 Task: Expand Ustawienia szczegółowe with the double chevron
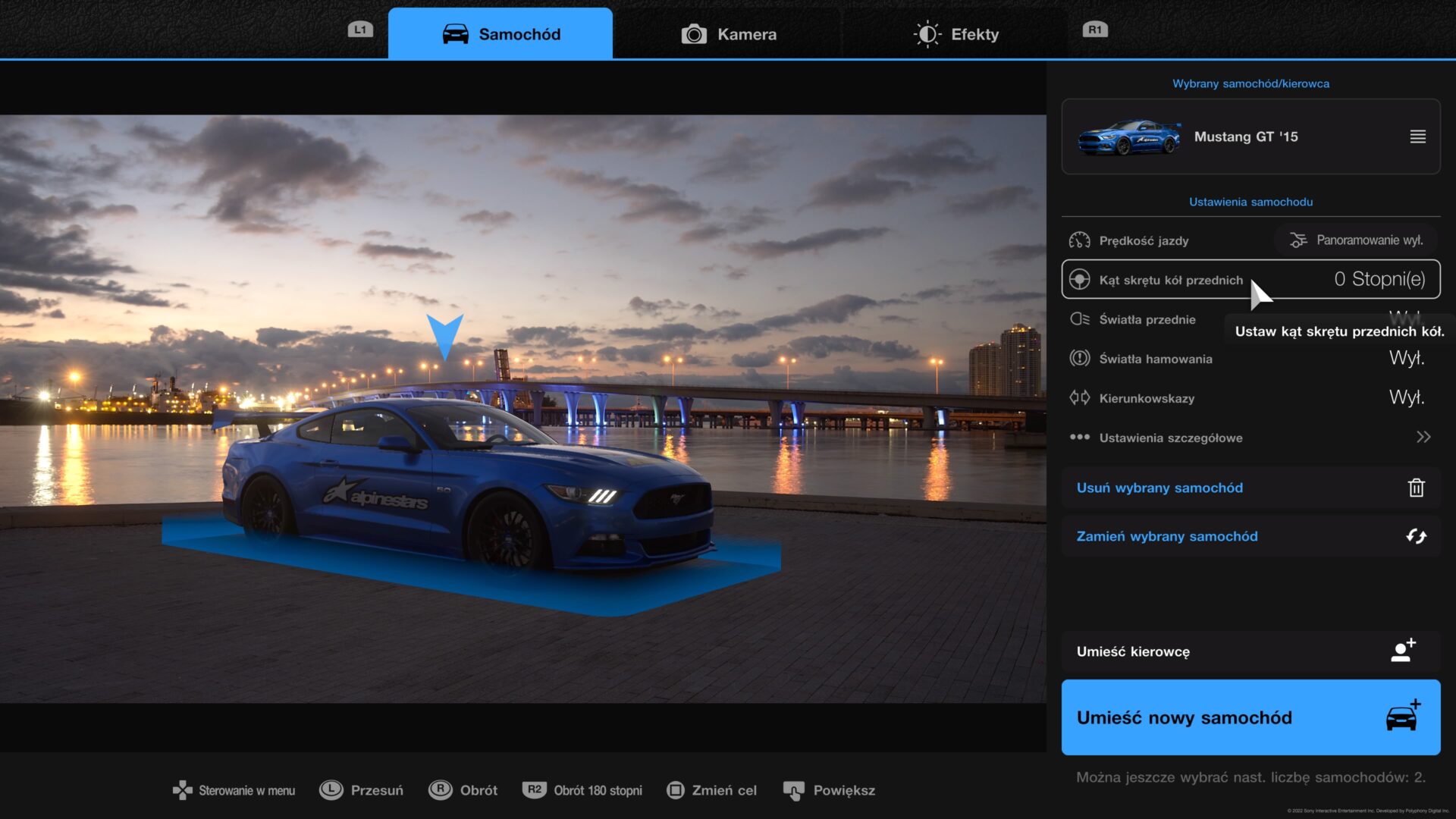[x=1423, y=438]
